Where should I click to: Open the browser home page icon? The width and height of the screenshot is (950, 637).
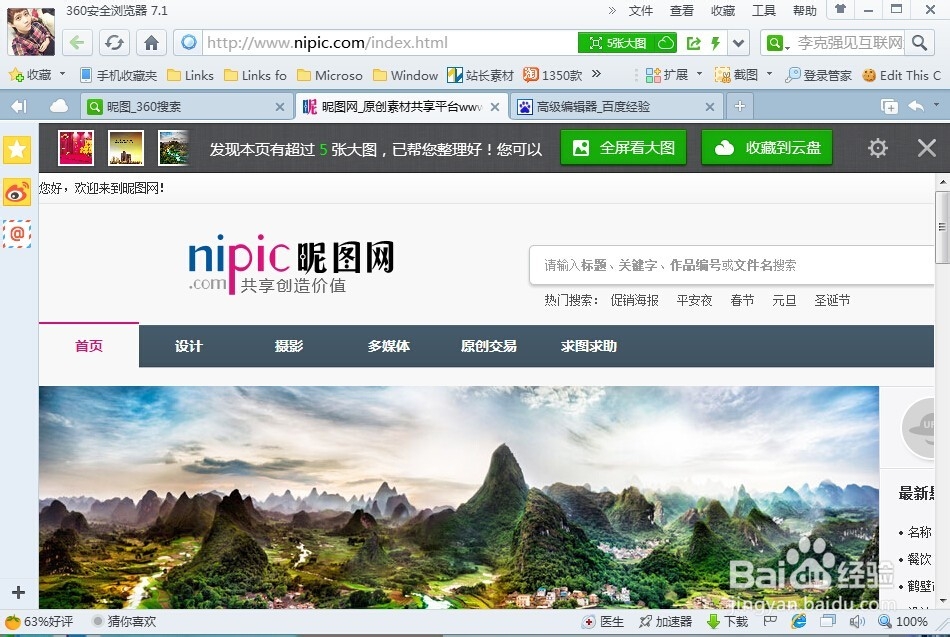151,43
